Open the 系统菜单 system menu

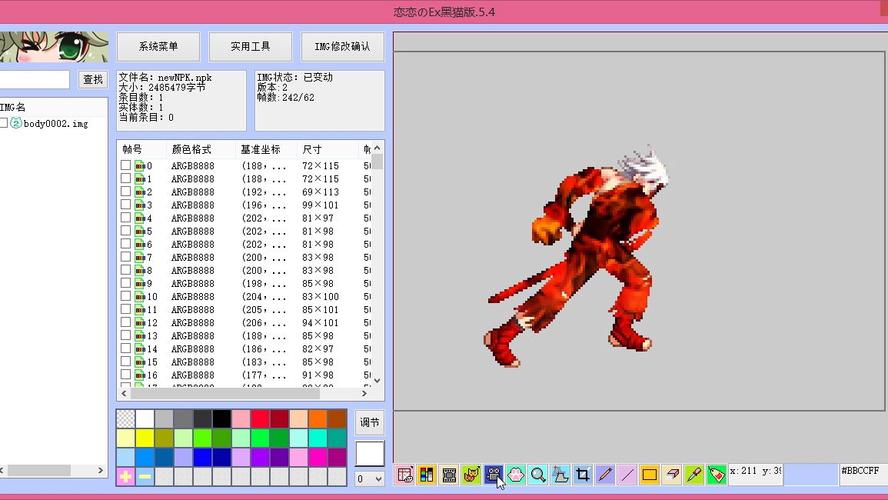[159, 46]
